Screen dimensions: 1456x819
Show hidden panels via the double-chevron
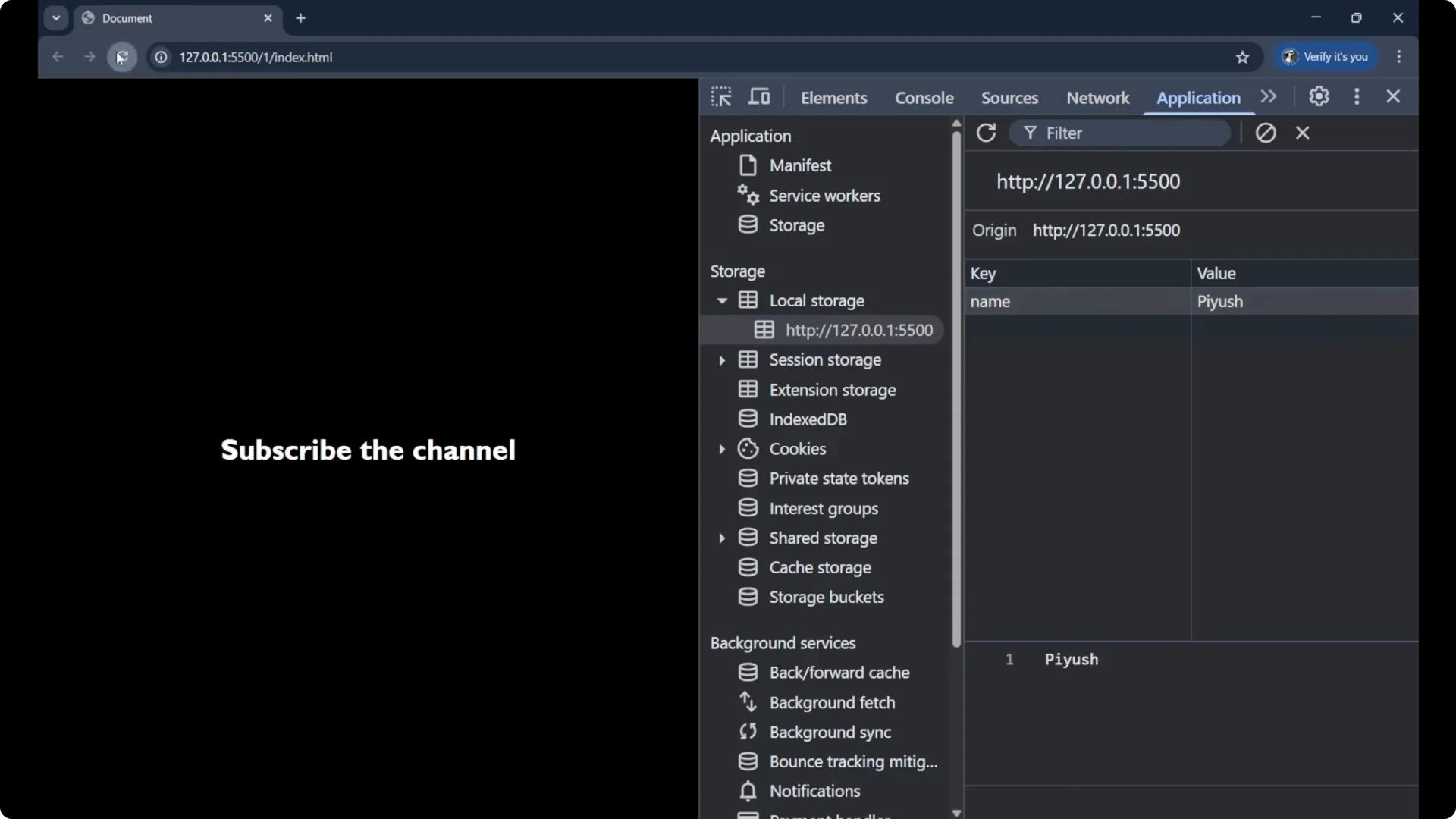click(1269, 96)
